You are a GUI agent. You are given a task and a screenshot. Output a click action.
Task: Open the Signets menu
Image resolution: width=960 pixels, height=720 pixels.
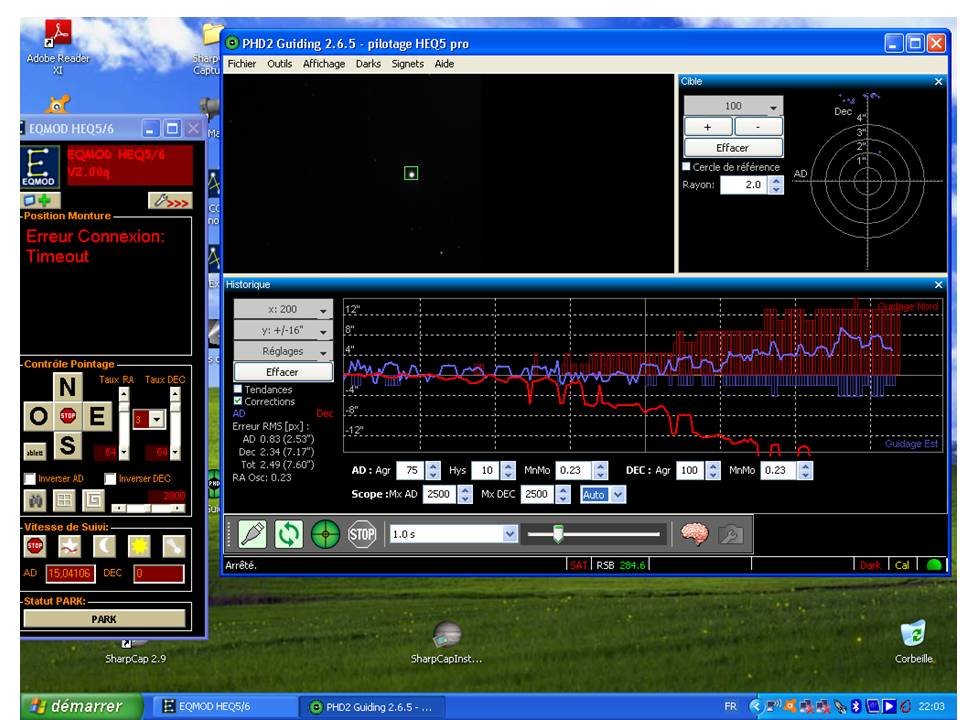coord(408,64)
